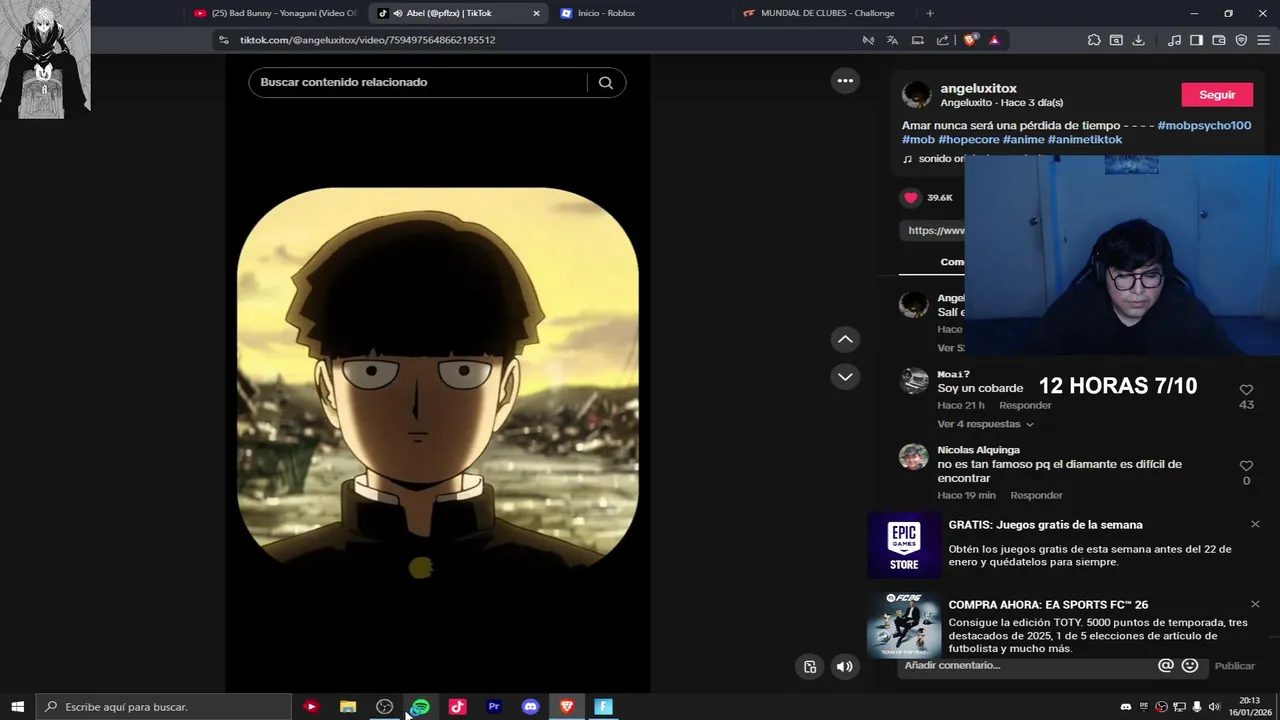This screenshot has width=1280, height=720.
Task: Click the mention @ icon in comment box
Action: (x=1165, y=665)
